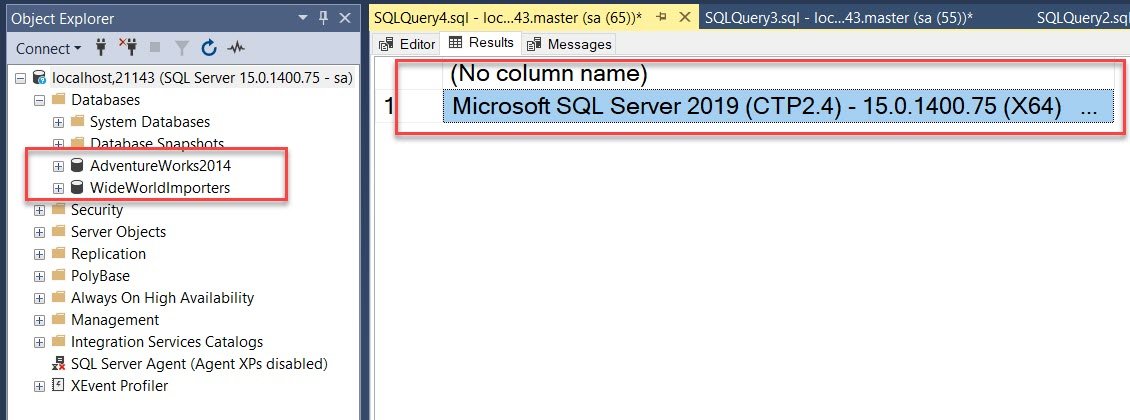The image size is (1130, 420).
Task: Expand Integration Services Catalogs node
Action: pos(40,341)
